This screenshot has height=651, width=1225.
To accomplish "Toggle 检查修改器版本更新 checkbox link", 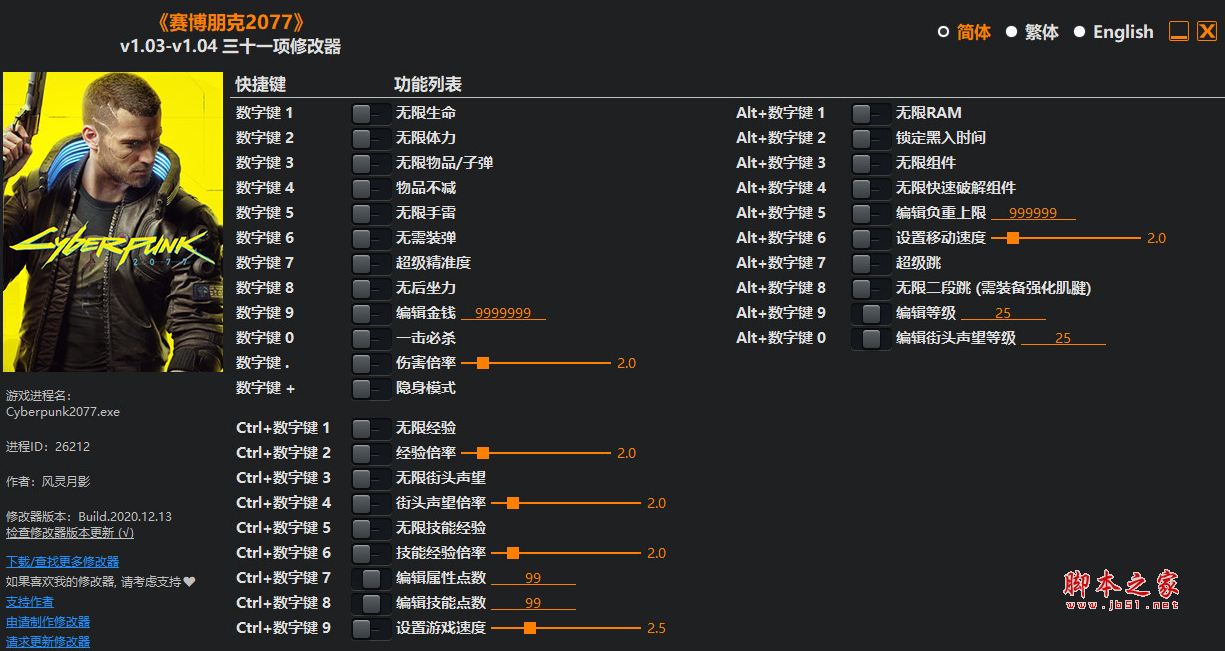I will [70, 533].
